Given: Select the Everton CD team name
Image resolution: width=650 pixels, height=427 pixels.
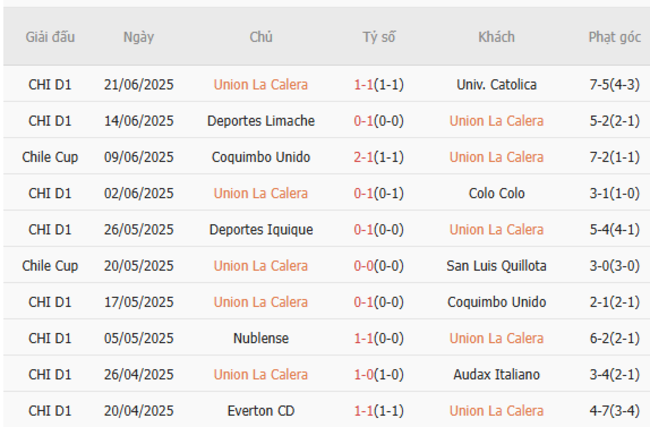Looking at the screenshot, I should (261, 410).
